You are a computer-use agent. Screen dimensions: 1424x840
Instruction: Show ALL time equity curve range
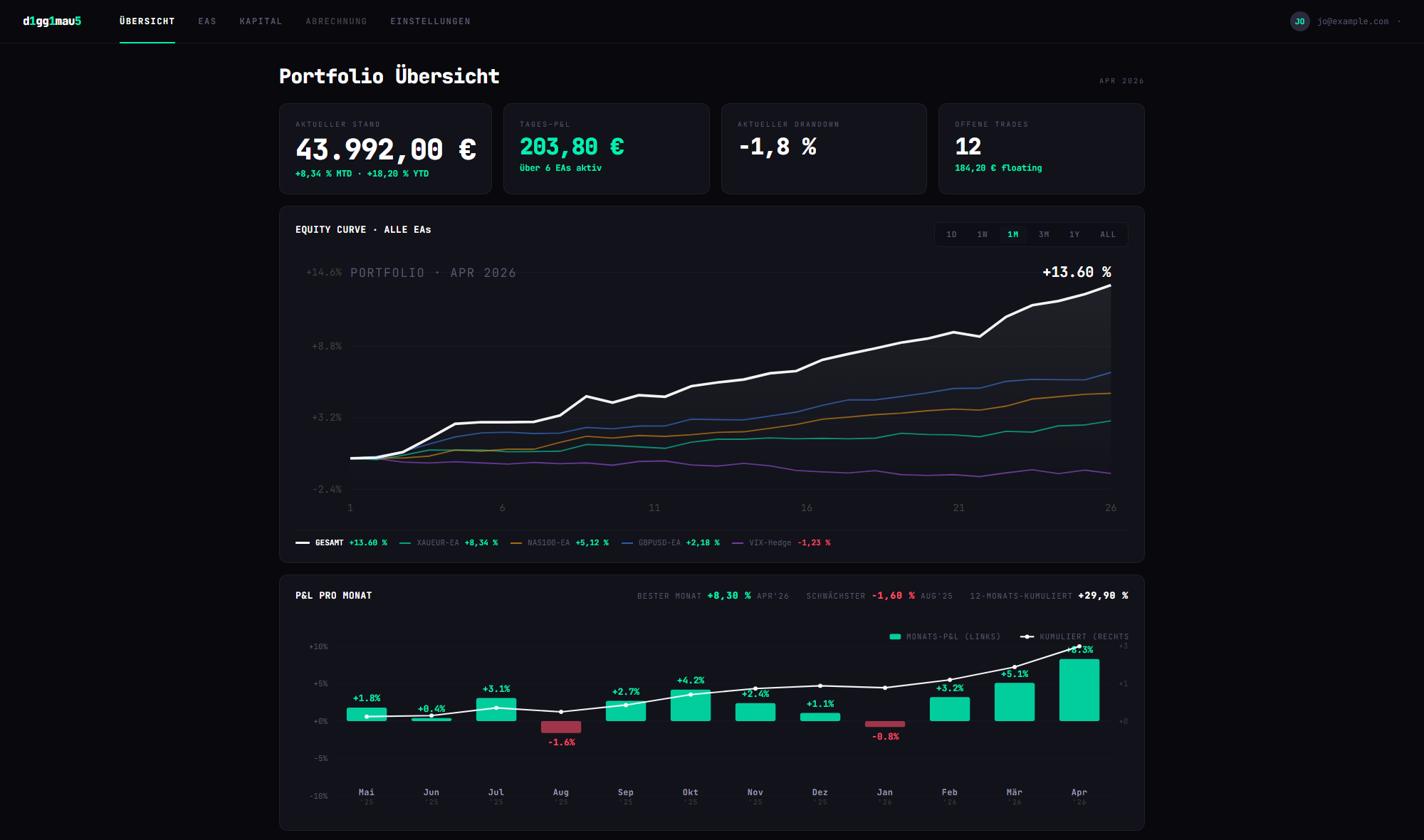[1108, 234]
